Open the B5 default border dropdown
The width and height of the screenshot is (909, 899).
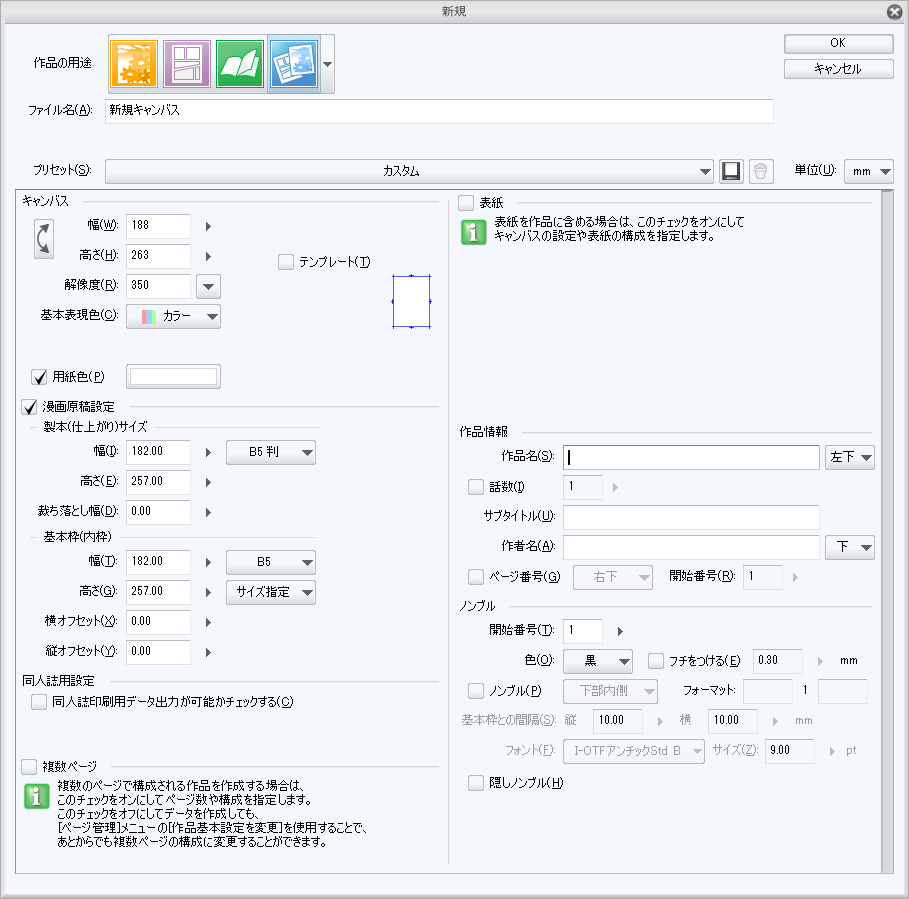pyautogui.click(x=271, y=562)
